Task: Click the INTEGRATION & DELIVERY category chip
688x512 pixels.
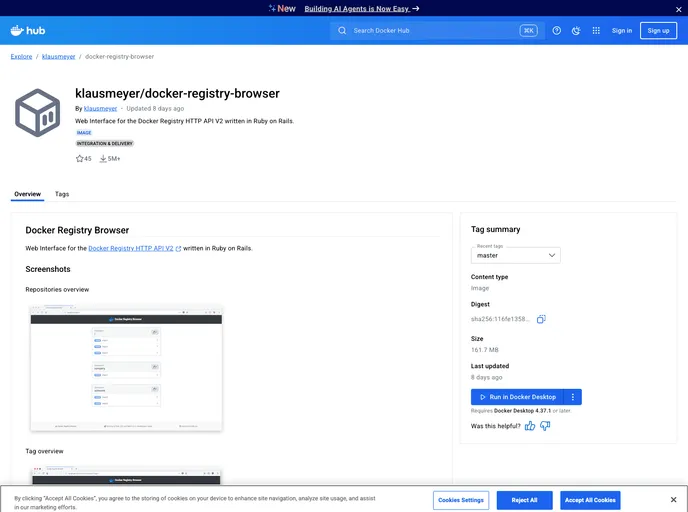Action: (104, 143)
